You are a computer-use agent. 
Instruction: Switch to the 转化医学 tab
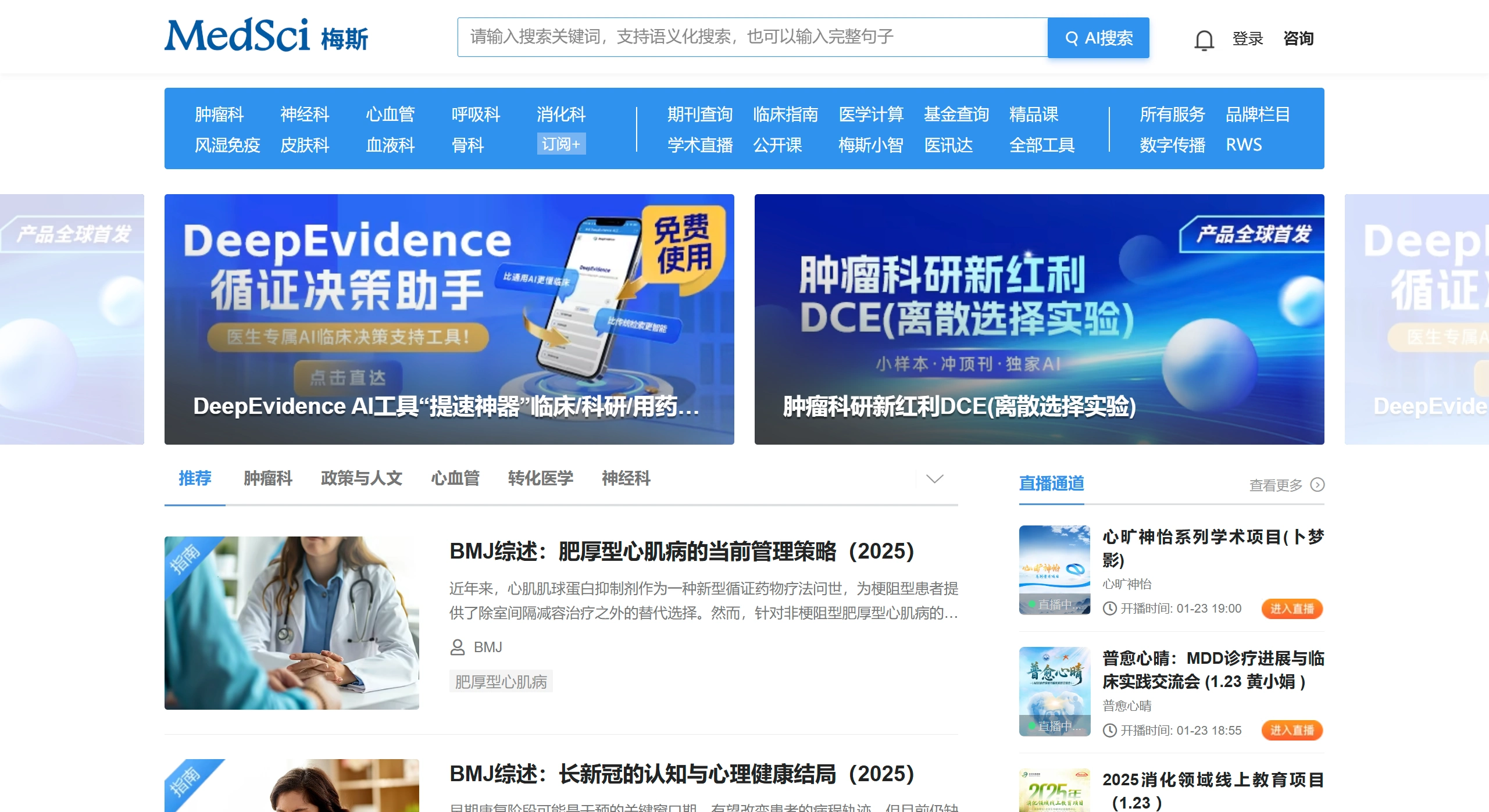540,478
